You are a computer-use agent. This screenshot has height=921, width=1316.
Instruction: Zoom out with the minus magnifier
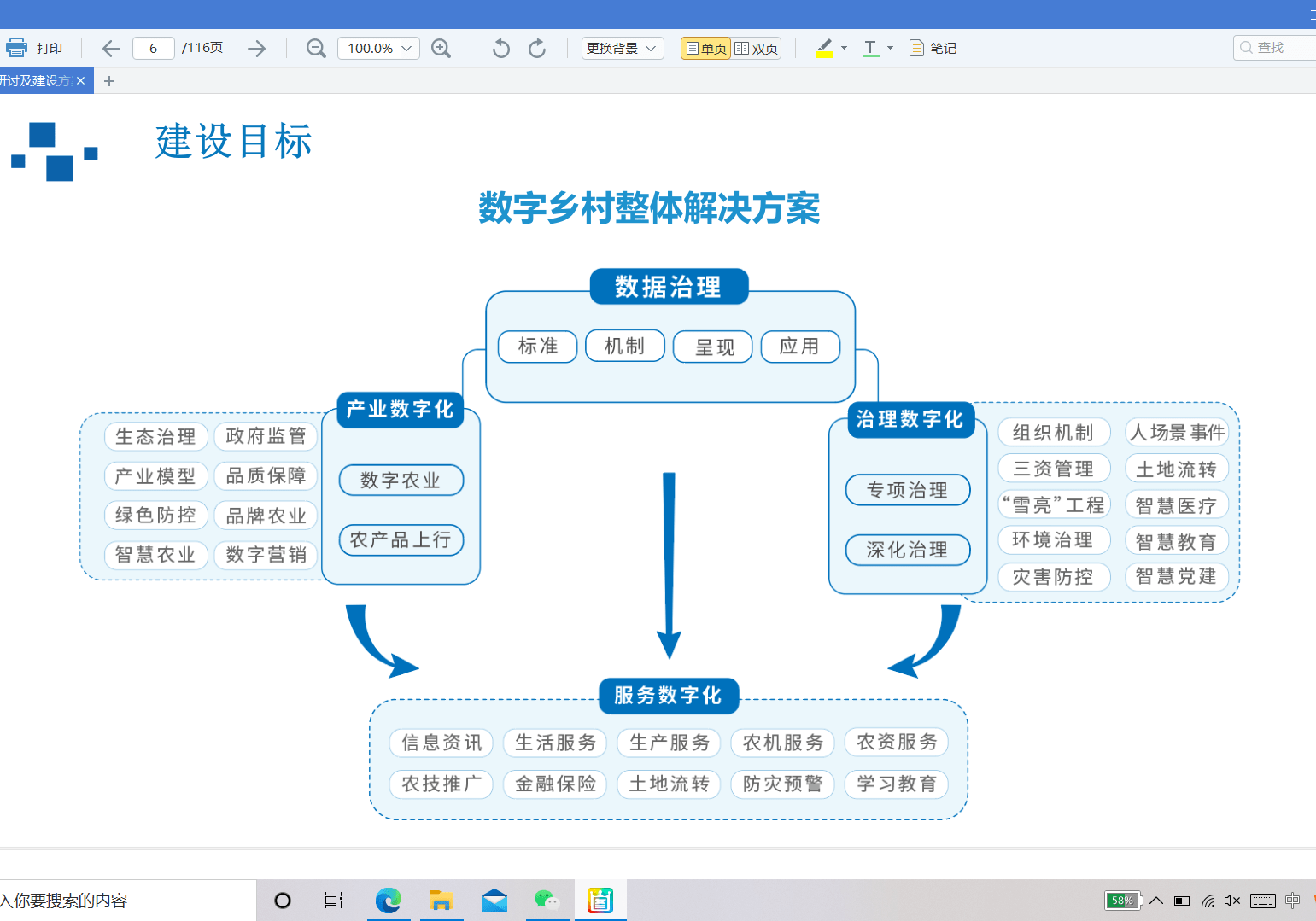(x=316, y=49)
